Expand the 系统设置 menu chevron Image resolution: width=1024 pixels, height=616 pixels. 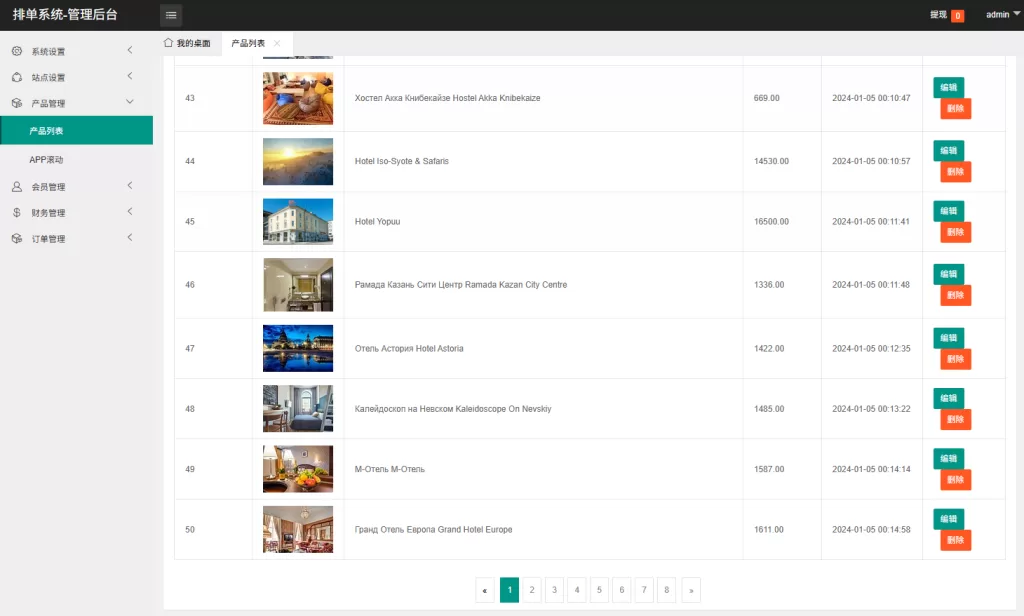130,51
